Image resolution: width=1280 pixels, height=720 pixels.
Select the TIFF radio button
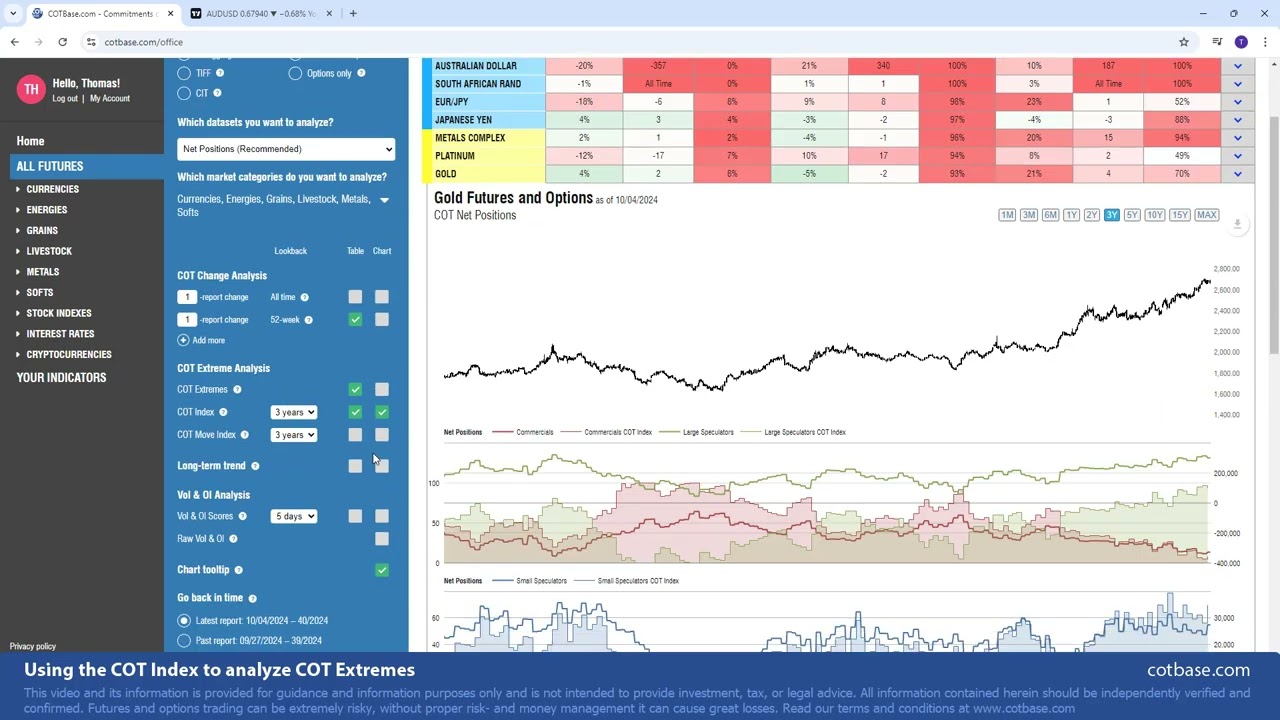[184, 73]
